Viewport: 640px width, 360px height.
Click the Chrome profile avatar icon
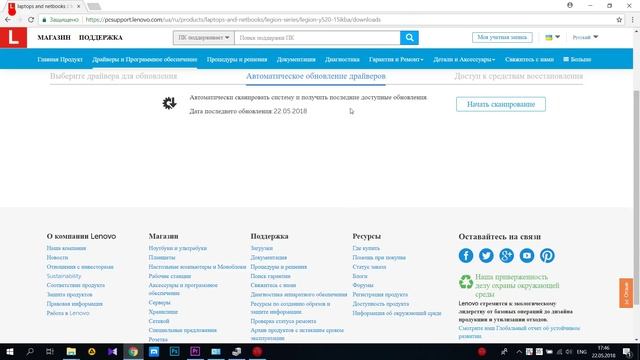tap(570, 5)
